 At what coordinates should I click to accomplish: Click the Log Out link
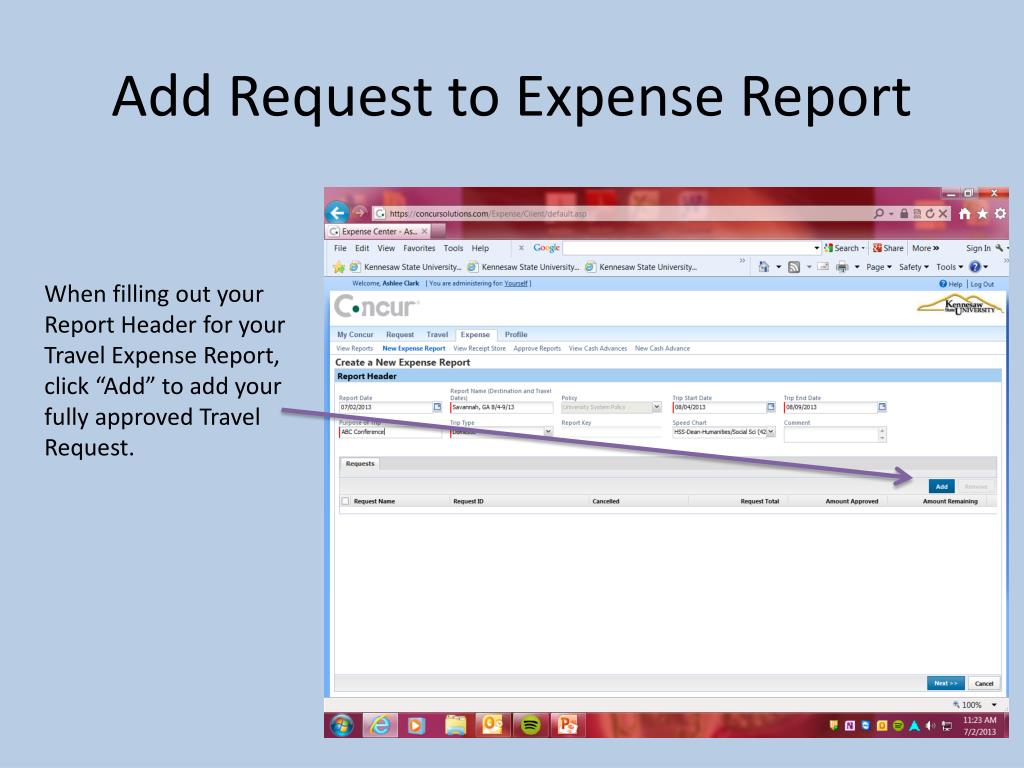(982, 284)
